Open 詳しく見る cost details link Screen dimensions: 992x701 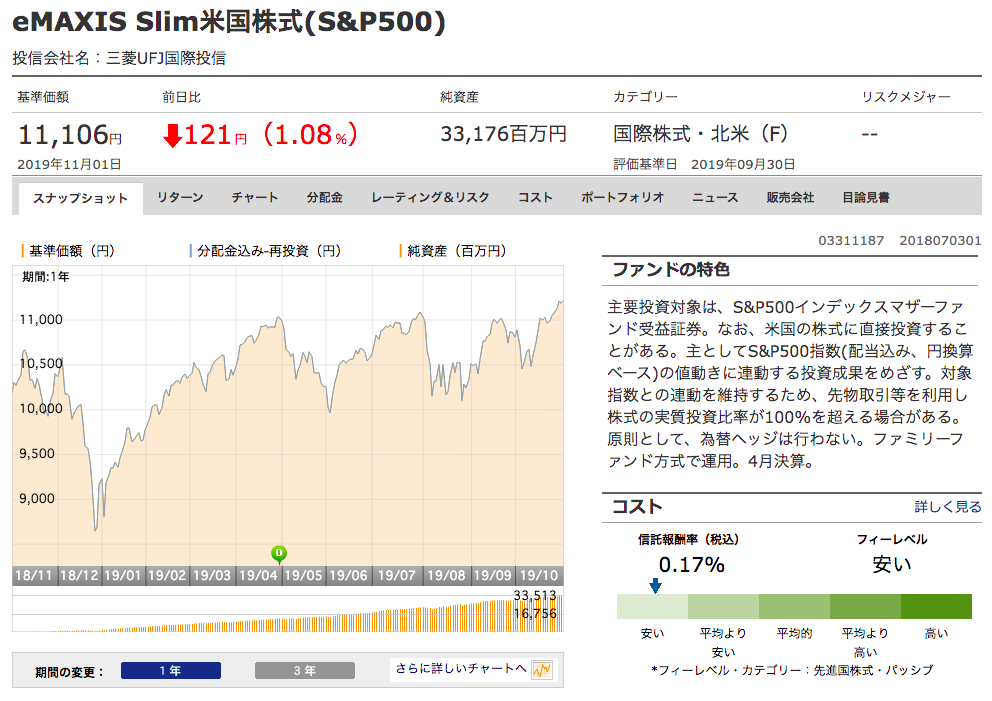(x=948, y=507)
